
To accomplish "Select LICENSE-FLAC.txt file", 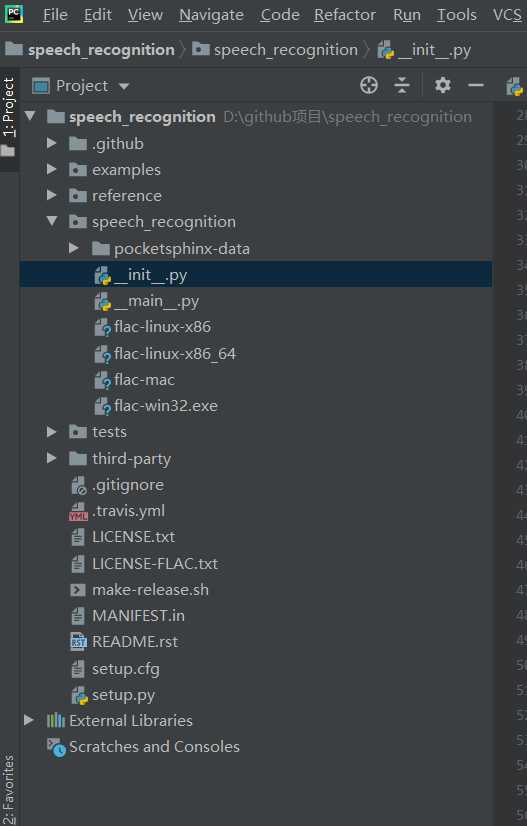I will (x=155, y=564).
